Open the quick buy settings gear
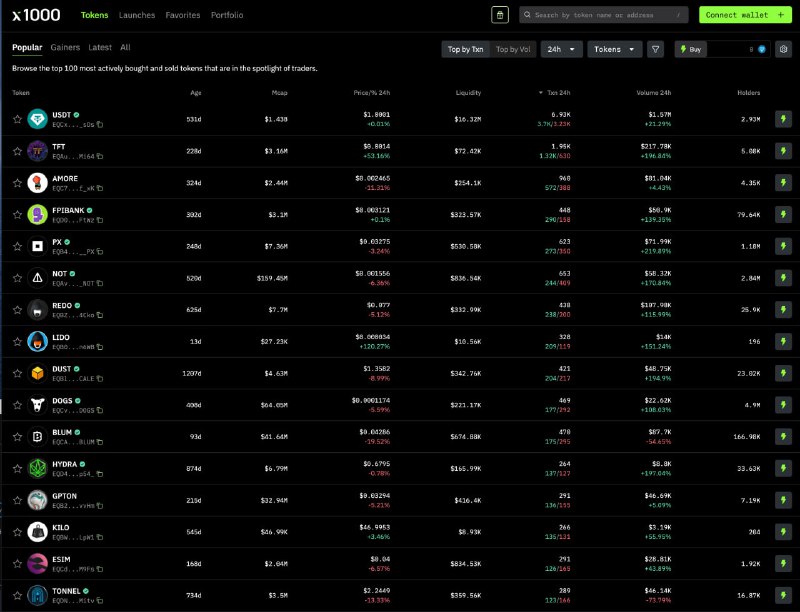 (784, 48)
